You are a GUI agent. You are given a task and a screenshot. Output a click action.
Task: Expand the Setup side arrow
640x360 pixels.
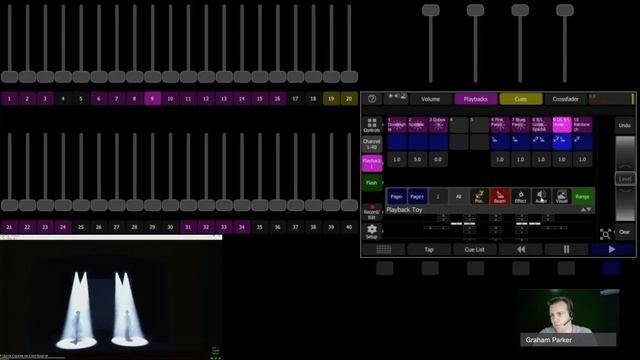click(382, 231)
